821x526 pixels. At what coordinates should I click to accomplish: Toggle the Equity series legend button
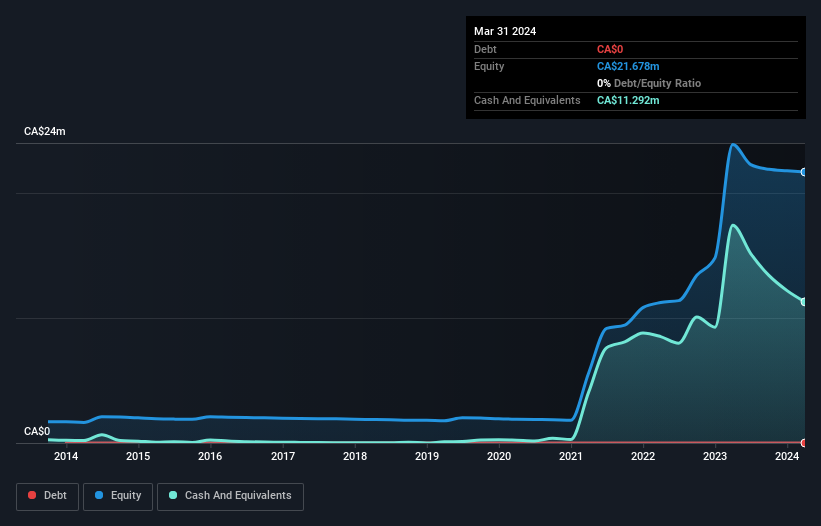pyautogui.click(x=118, y=496)
